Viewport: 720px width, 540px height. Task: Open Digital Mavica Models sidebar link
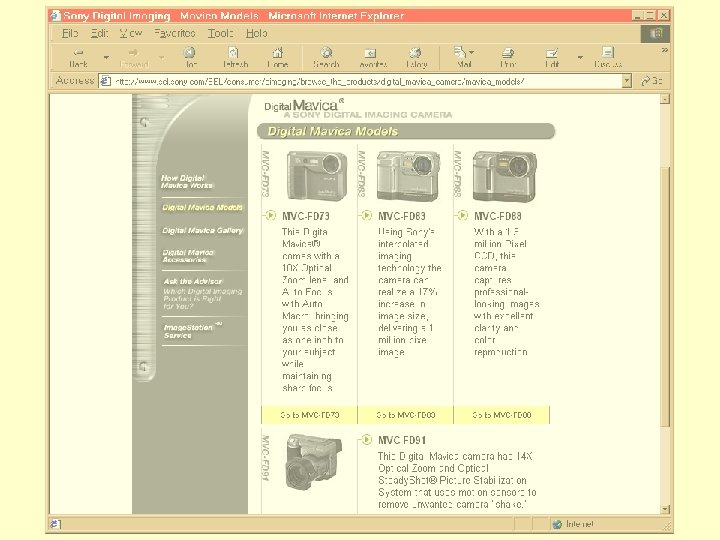202,208
